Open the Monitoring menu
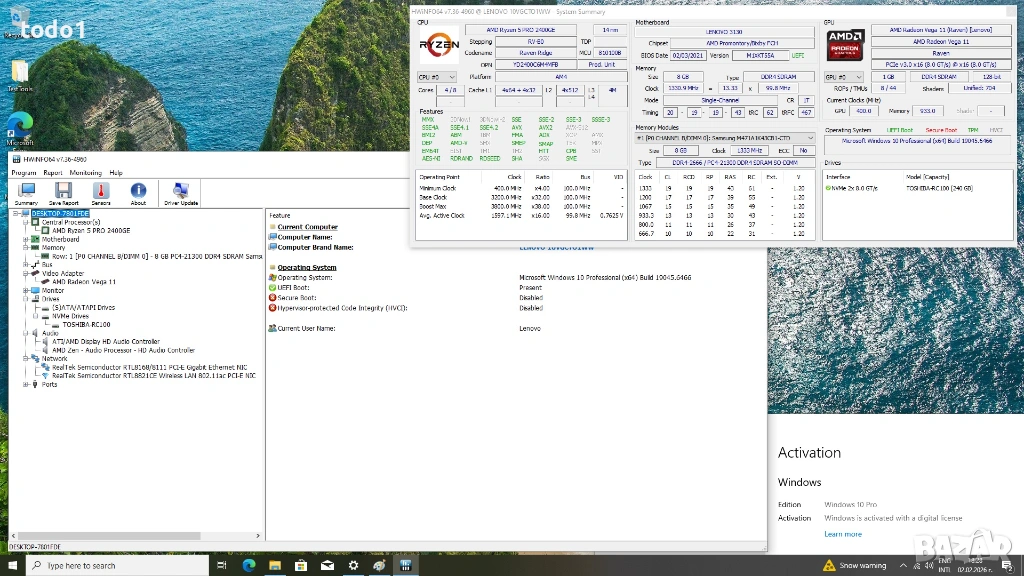 pos(85,173)
